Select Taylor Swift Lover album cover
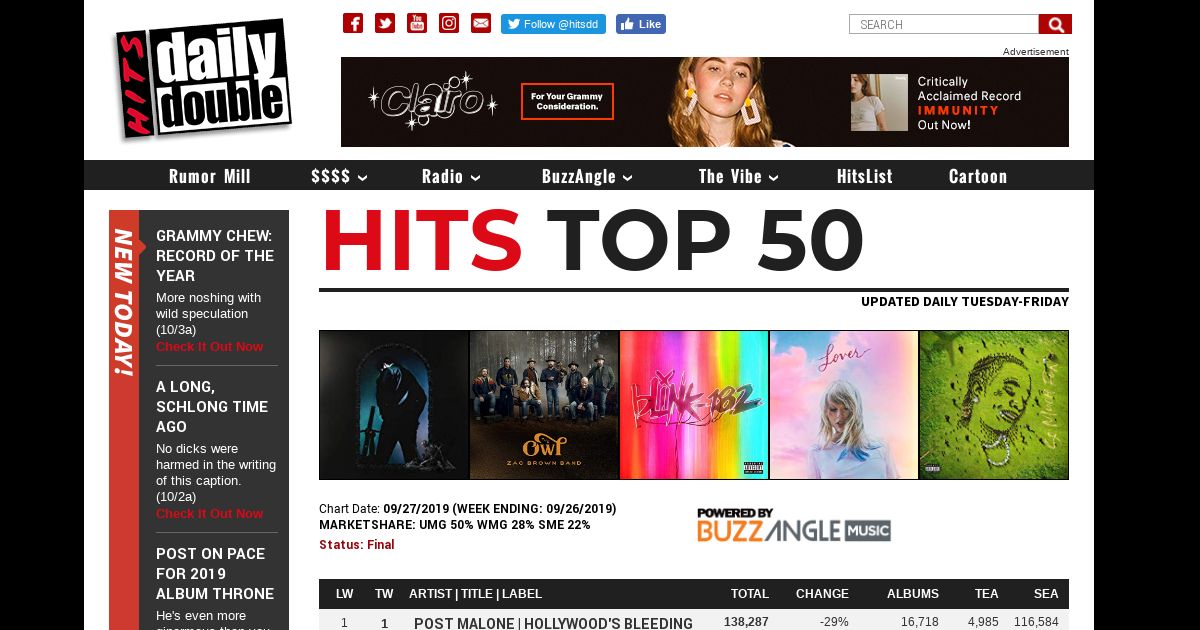1200x630 pixels. 844,405
